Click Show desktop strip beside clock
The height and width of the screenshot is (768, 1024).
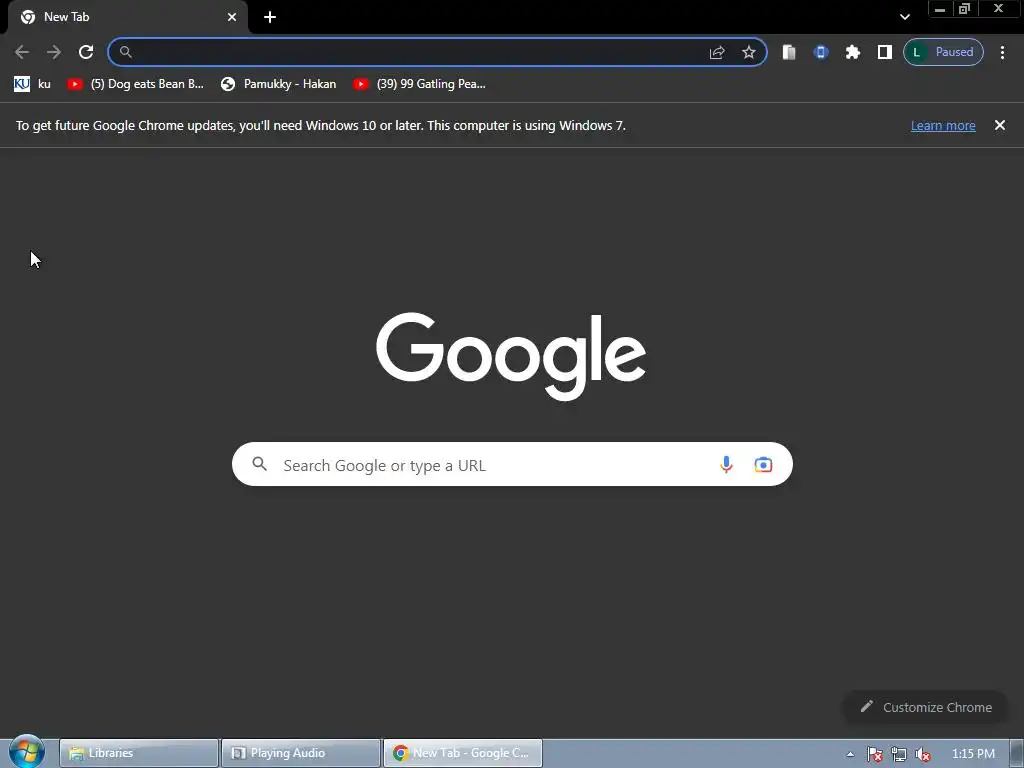1017,754
